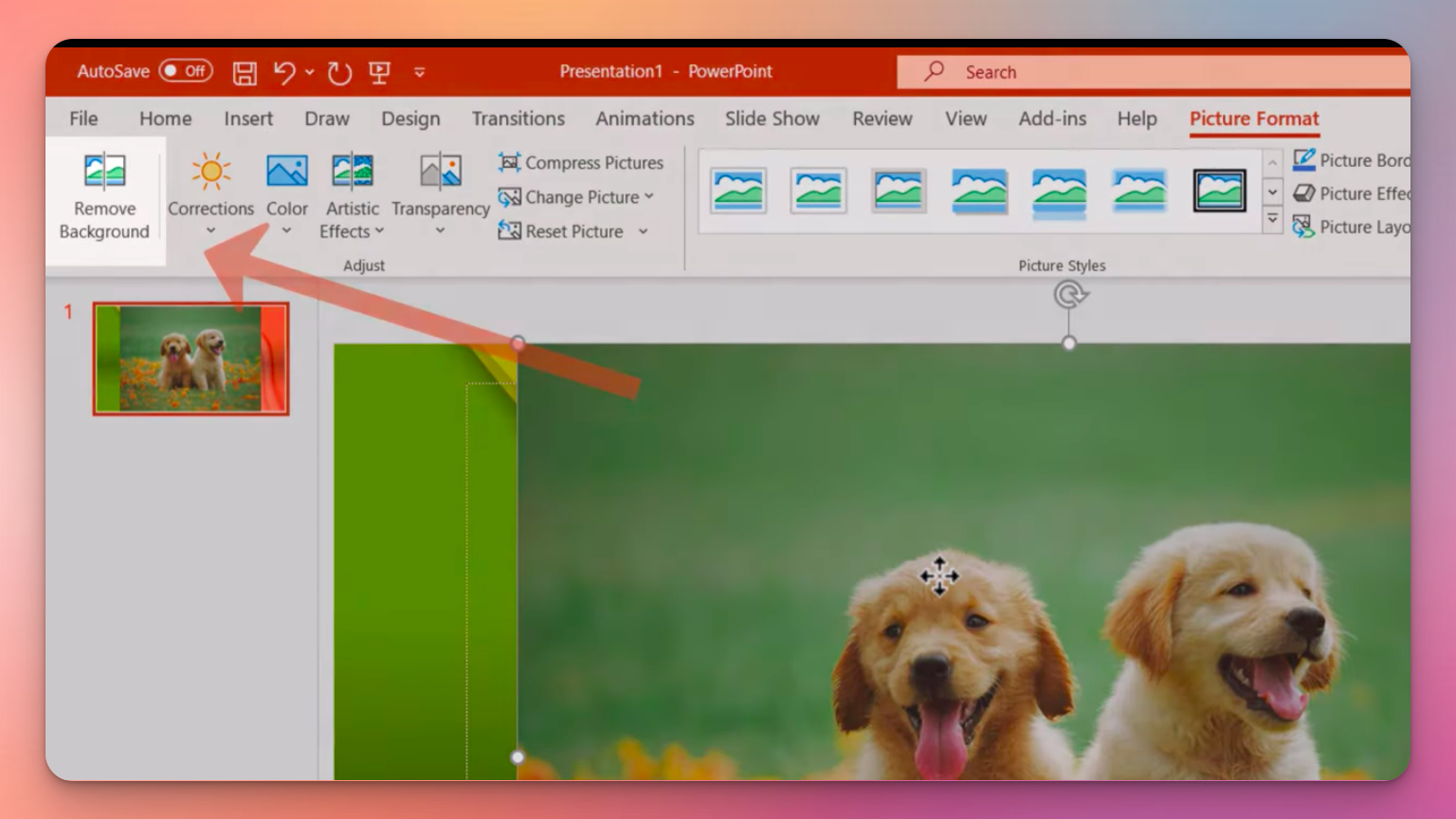Toggle AutoSave off switch
This screenshot has width=1456, height=819.
(186, 71)
